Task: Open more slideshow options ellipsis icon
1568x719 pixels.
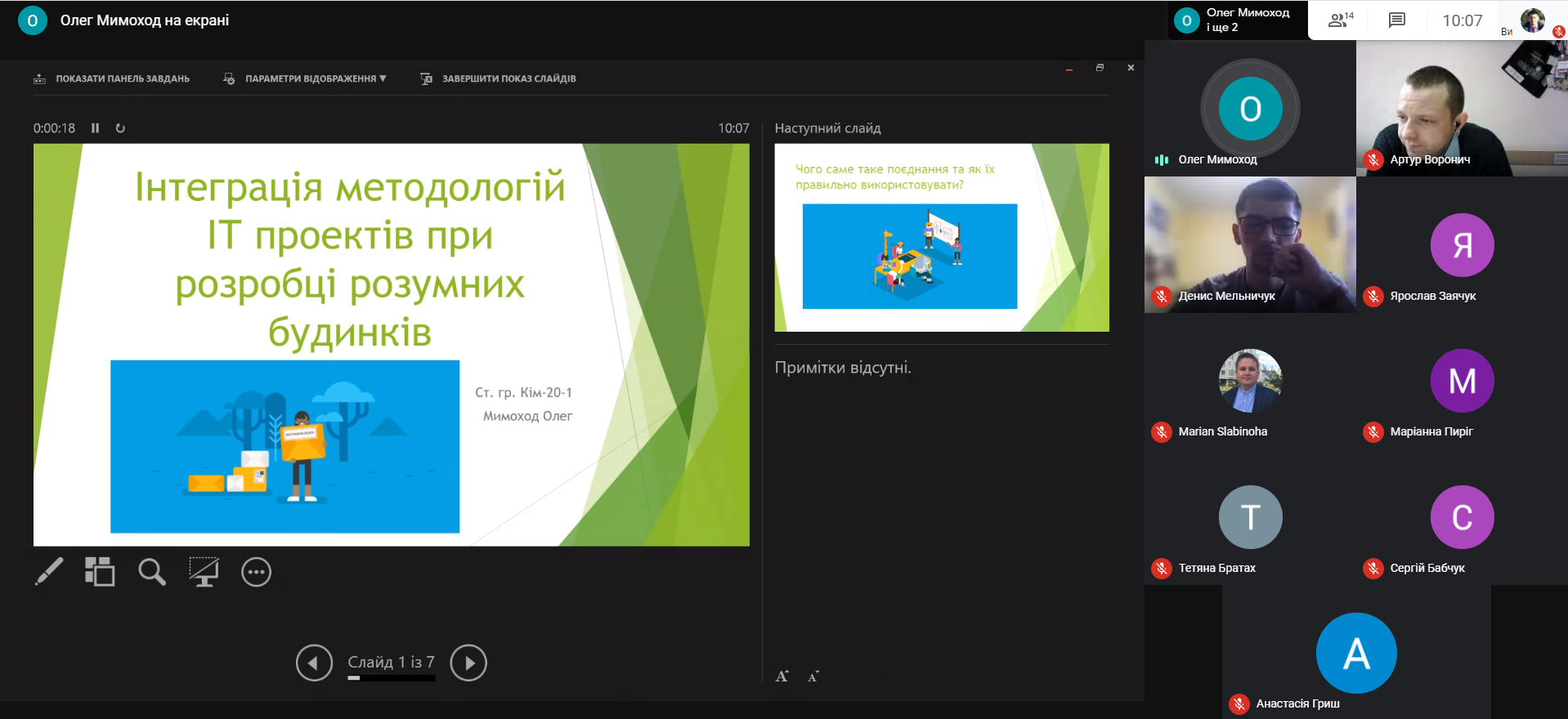Action: pyautogui.click(x=256, y=572)
